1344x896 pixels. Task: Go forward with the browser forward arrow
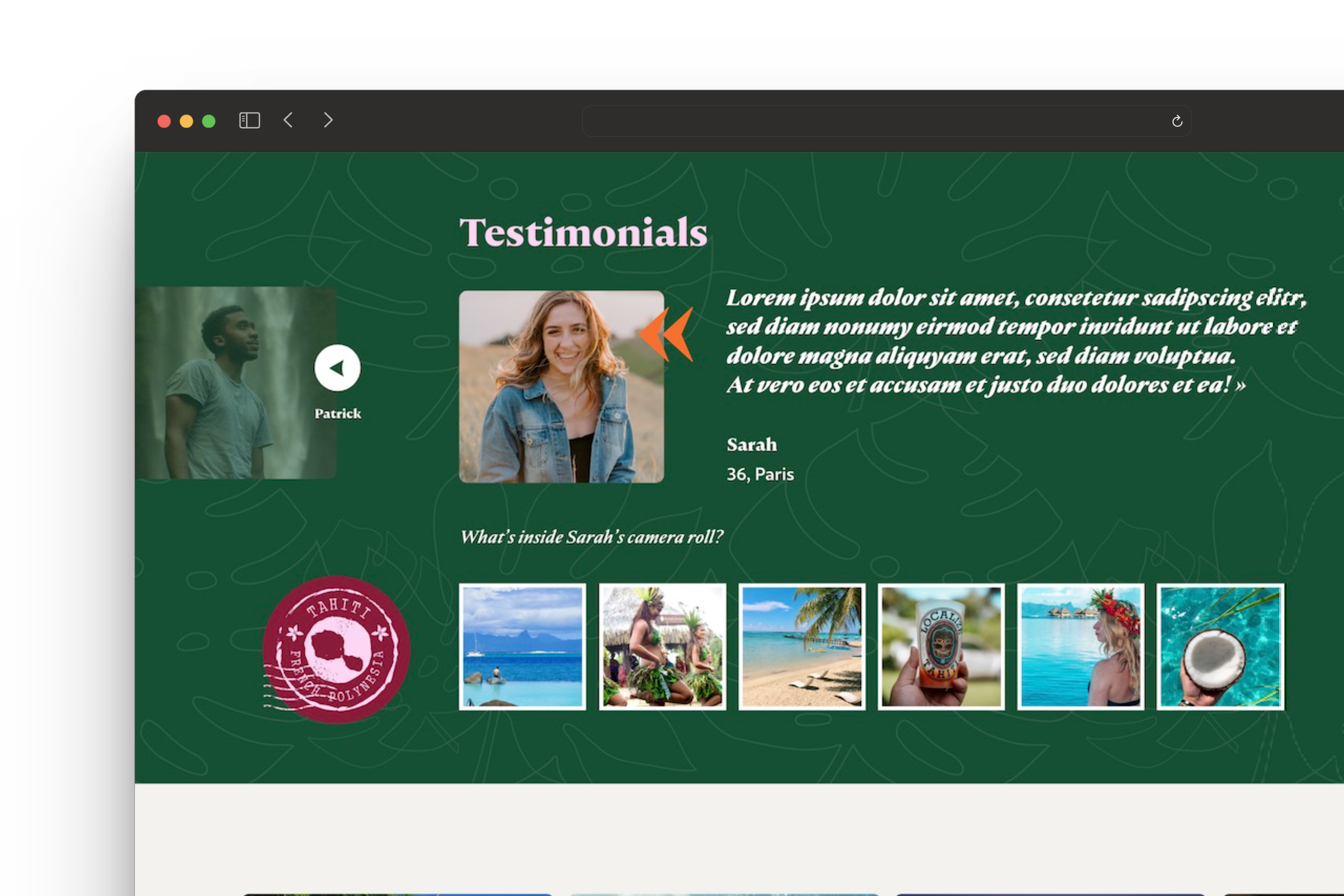(x=328, y=120)
